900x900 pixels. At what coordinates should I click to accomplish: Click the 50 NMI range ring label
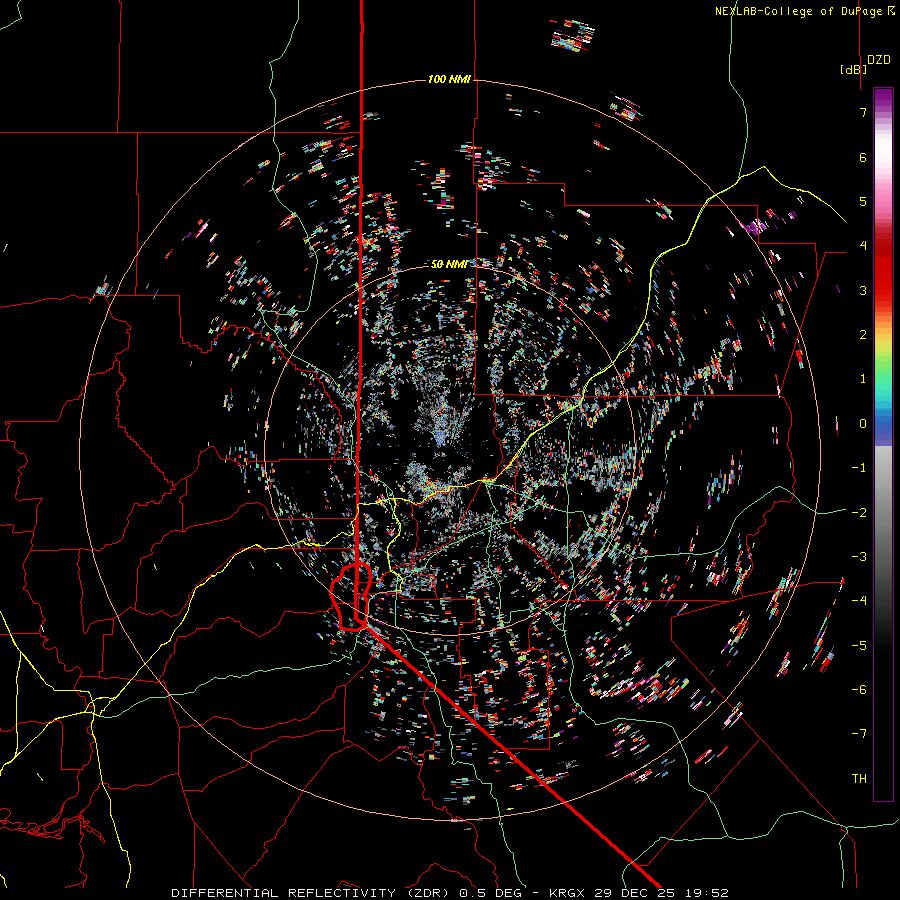tap(449, 264)
